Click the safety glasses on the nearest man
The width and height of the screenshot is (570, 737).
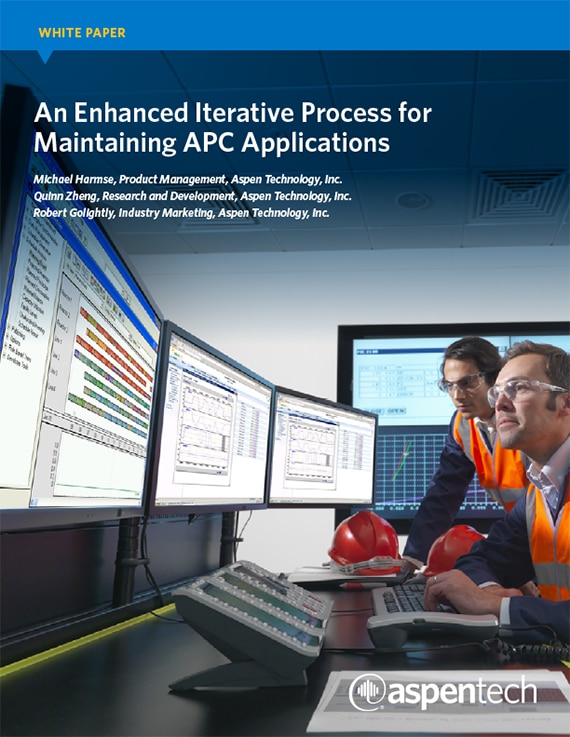coord(522,392)
